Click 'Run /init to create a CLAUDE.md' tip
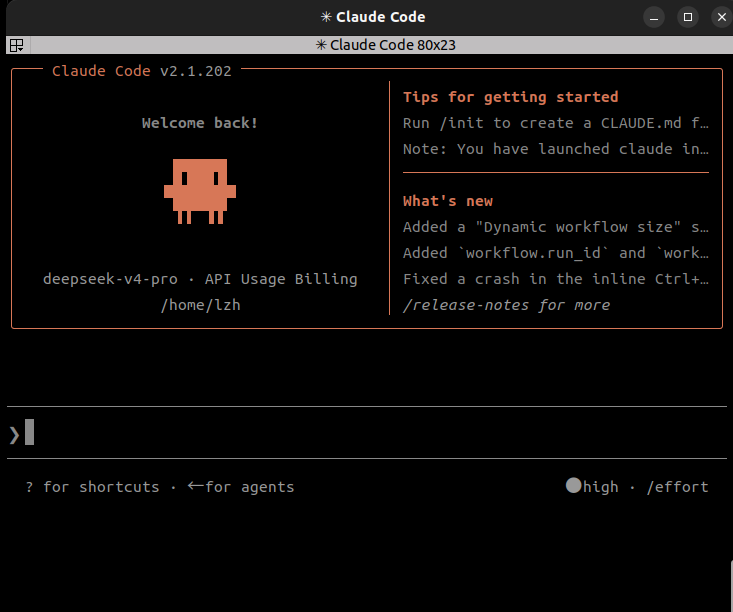 coord(556,123)
